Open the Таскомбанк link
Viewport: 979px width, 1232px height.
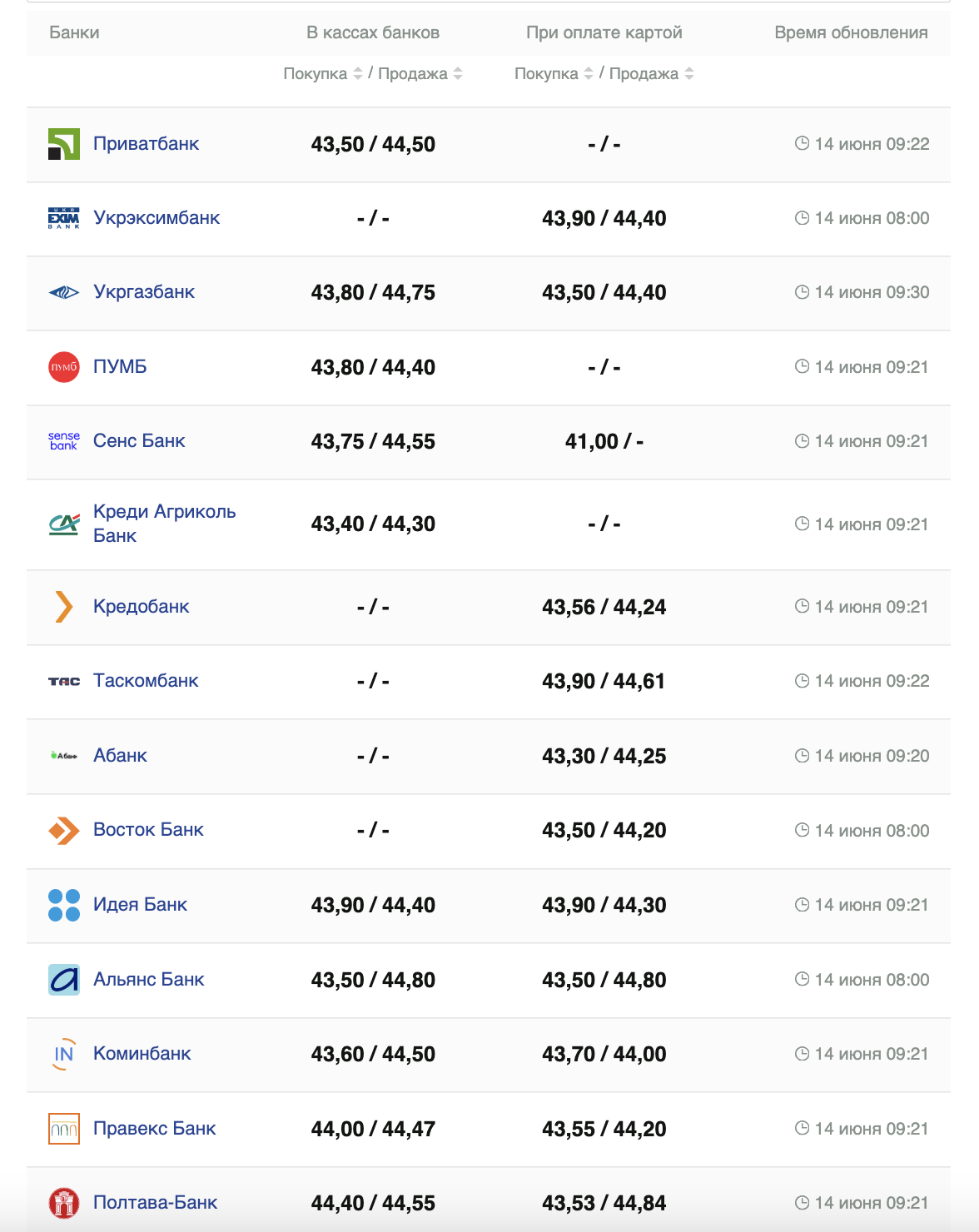[146, 681]
